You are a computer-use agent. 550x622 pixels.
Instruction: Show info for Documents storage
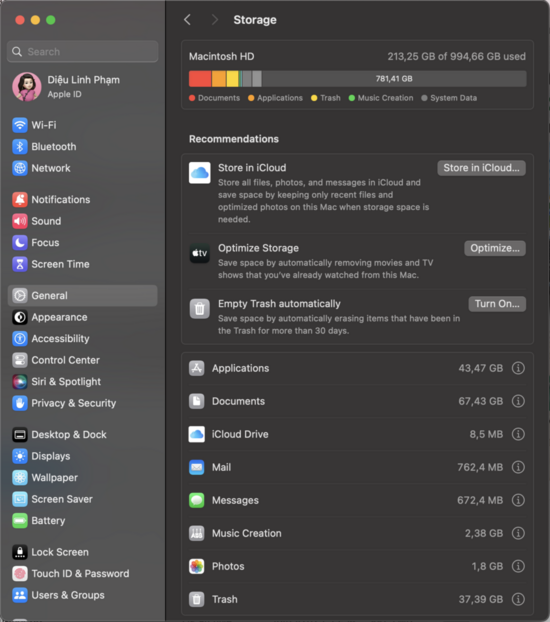tap(518, 401)
